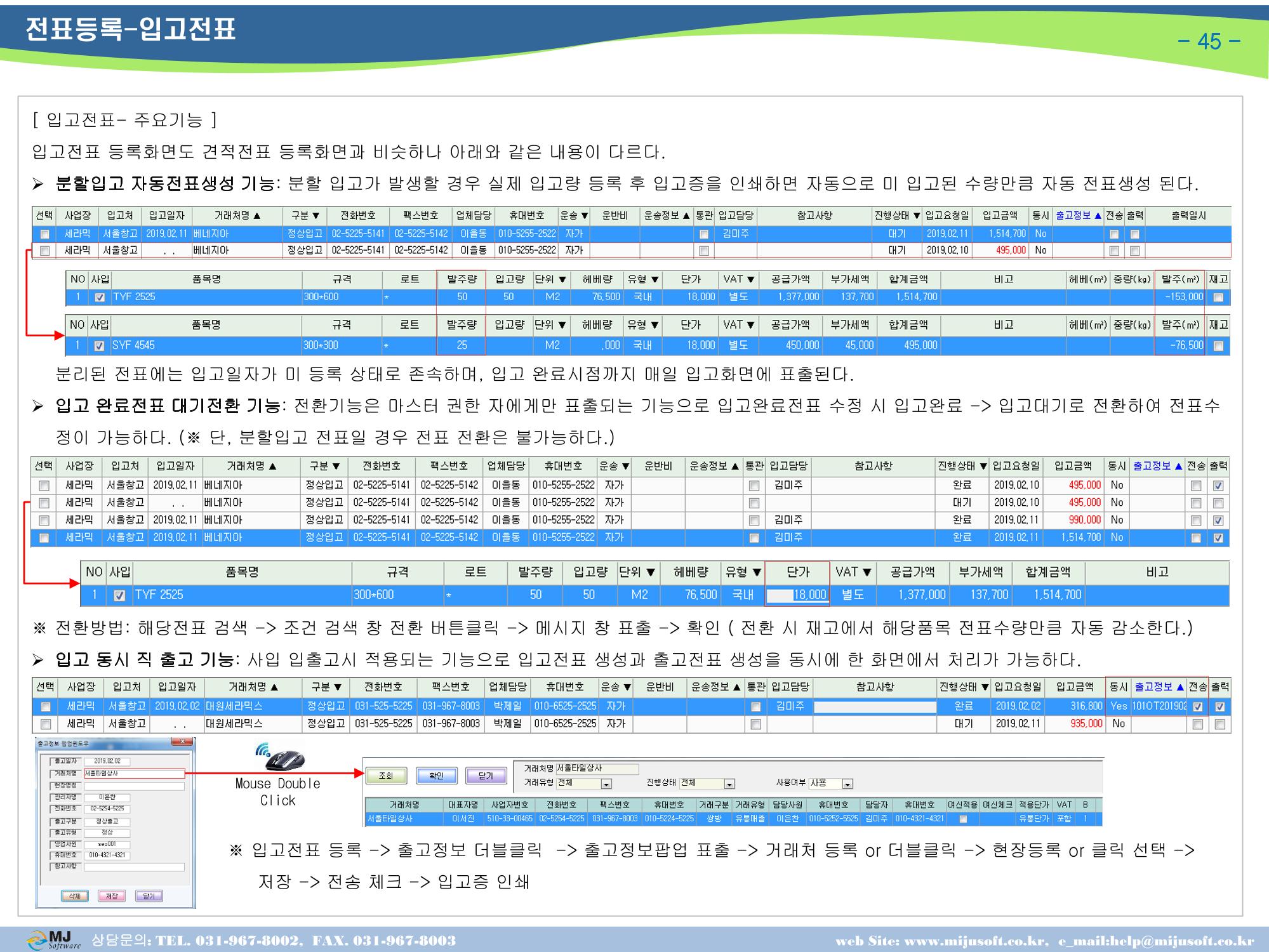1269x952 pixels.
Task: Open 진행상태 filter in 대원세라믹스 table header
Action: coord(964,687)
